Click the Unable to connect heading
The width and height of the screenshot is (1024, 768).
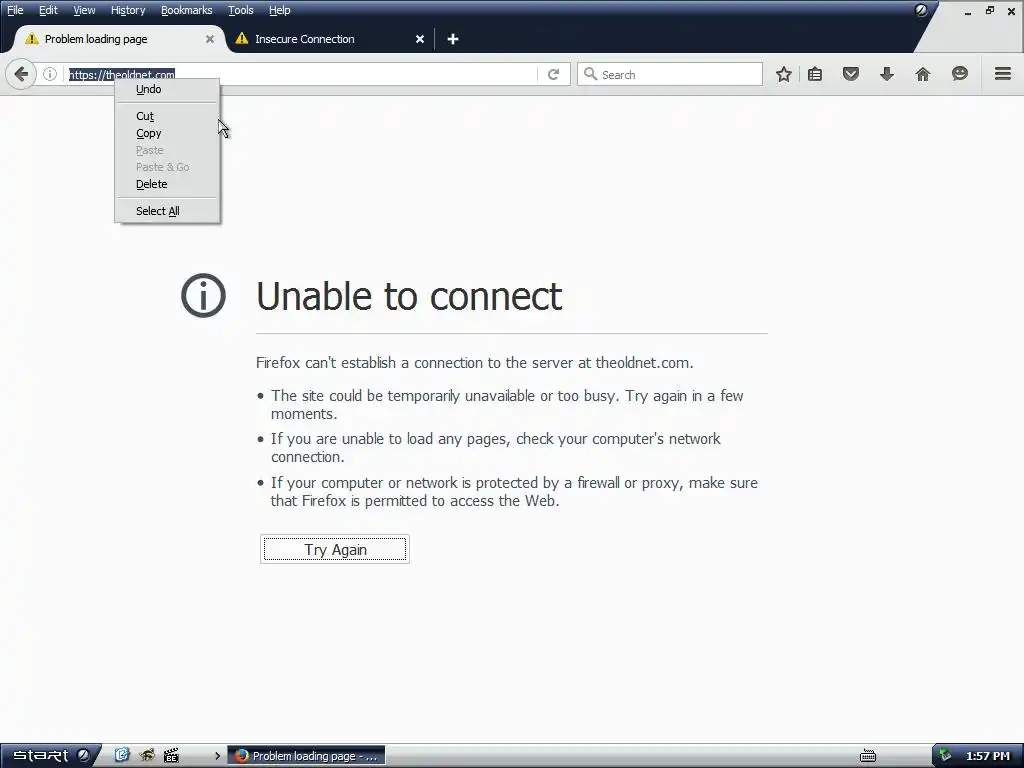[409, 296]
